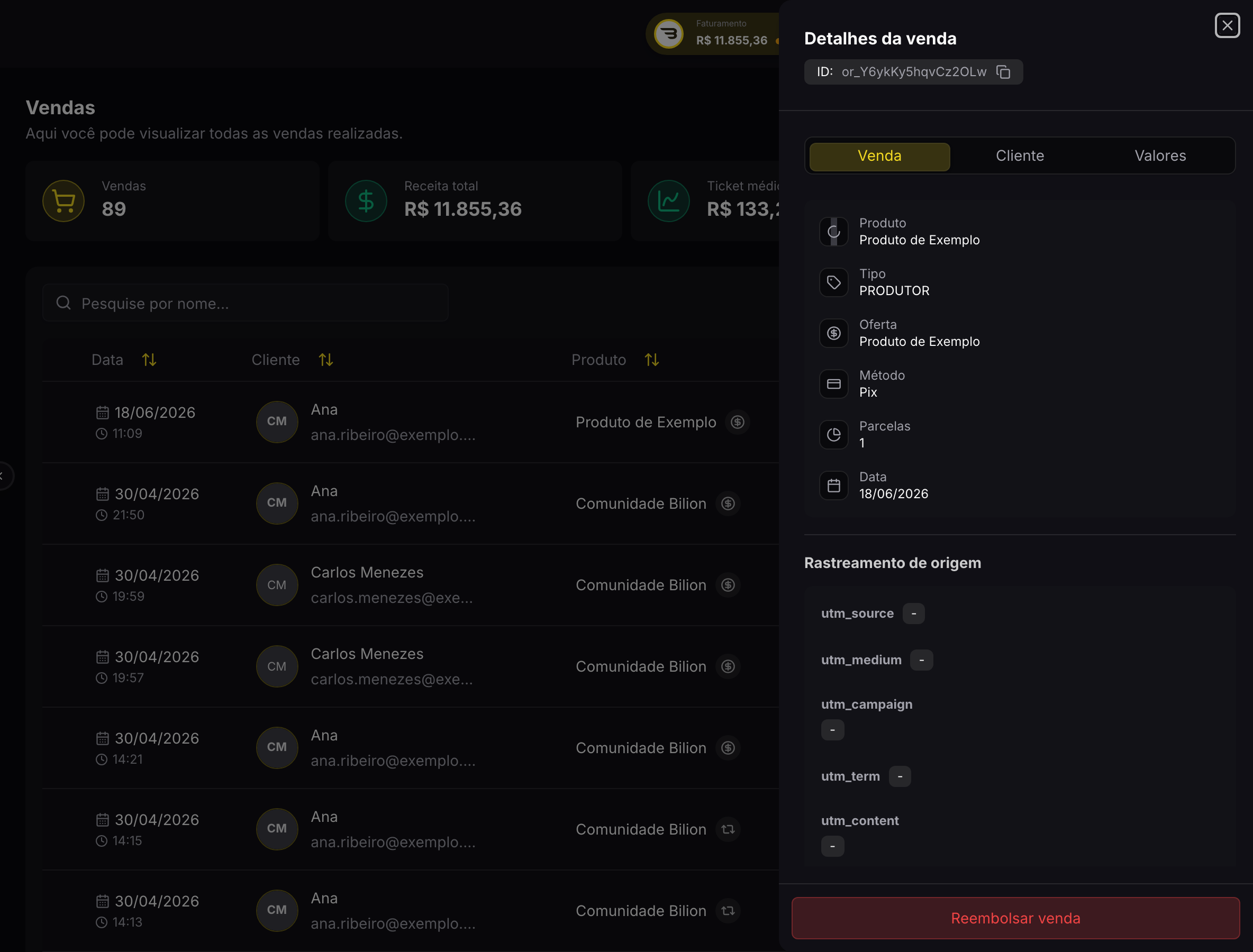Click the Parcelas pie chart icon
Screen dimensions: 1253x952
coord(833,435)
